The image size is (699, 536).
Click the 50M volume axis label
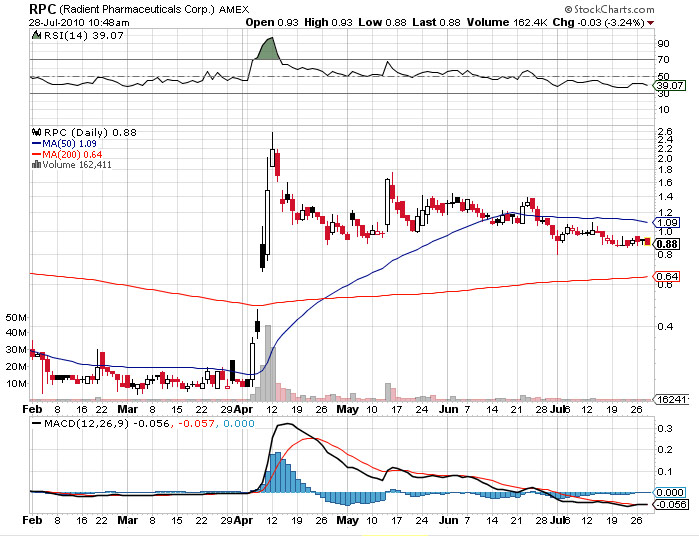16,317
